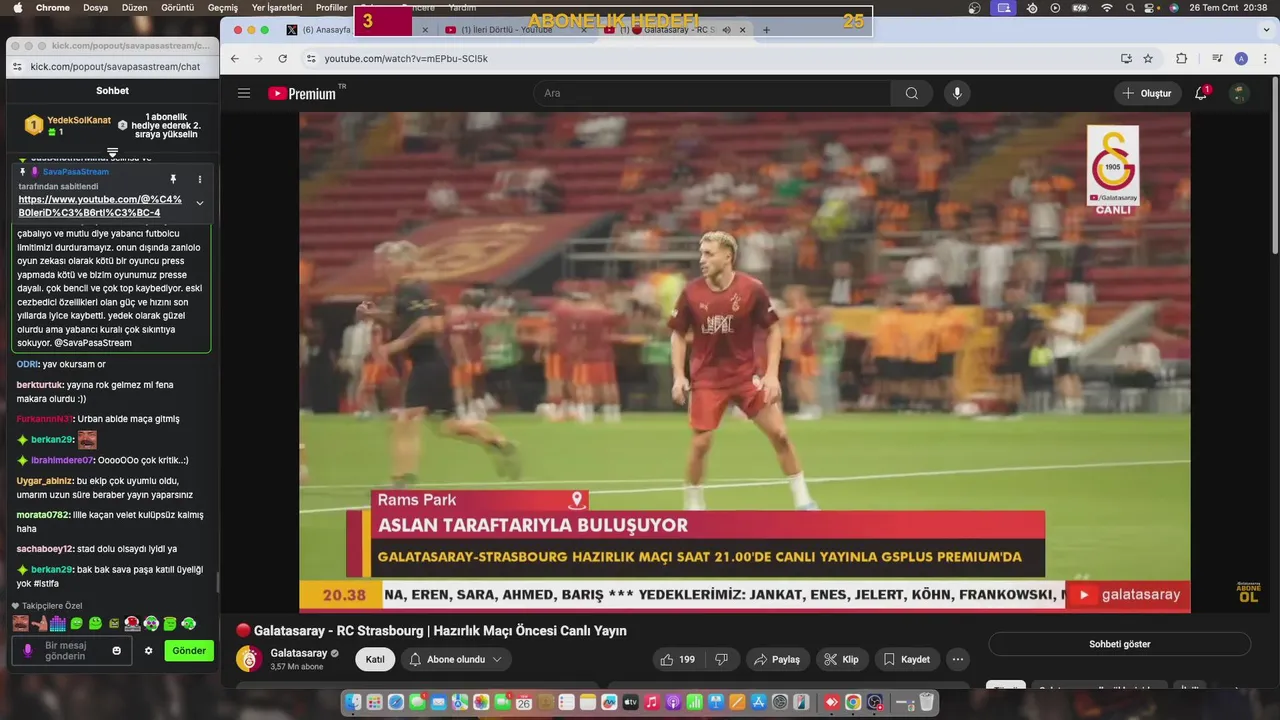1280x720 pixels.
Task: Click the purple microphone in chat input
Action: coord(28,650)
